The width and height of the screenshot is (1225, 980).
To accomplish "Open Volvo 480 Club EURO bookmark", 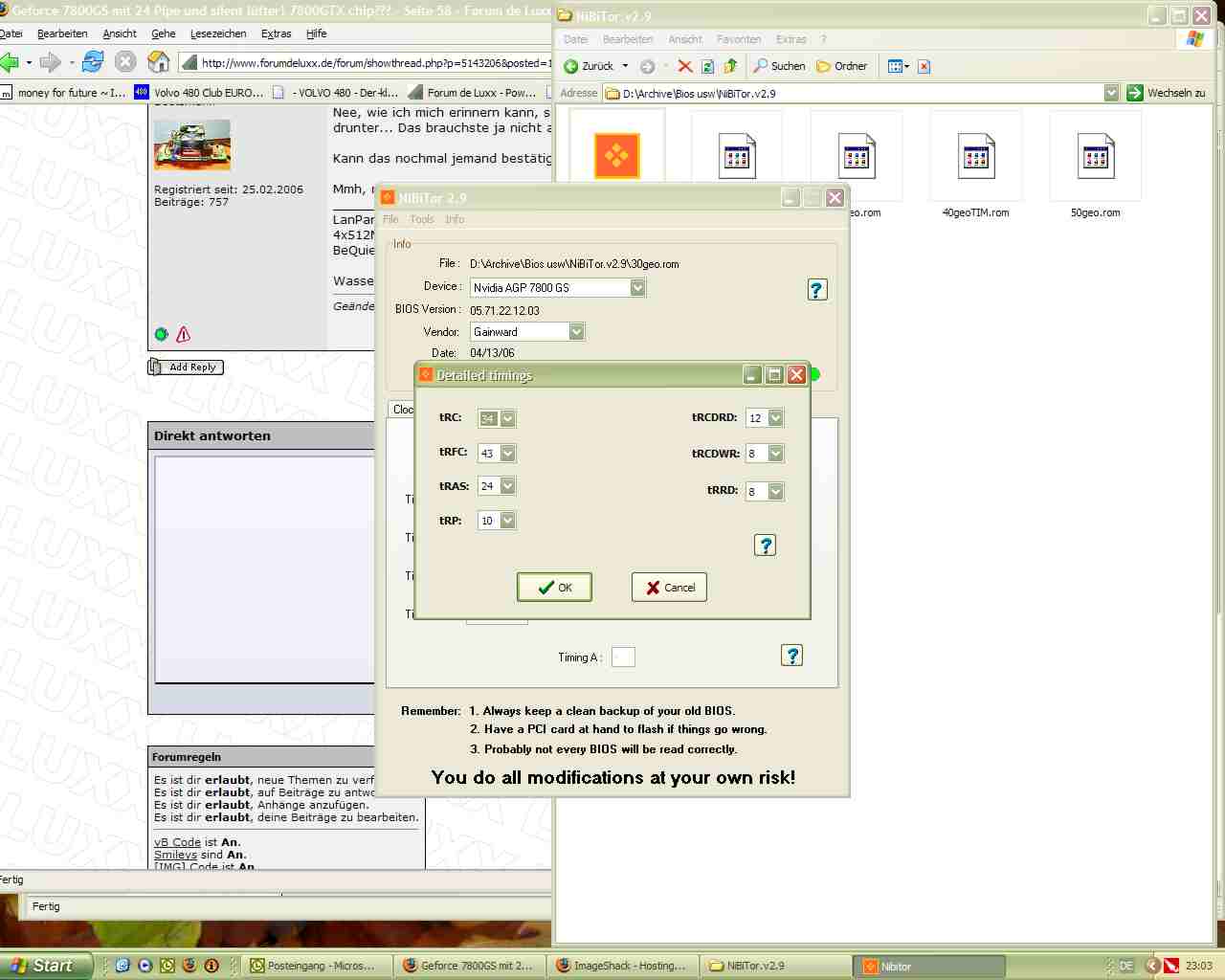I will (199, 93).
